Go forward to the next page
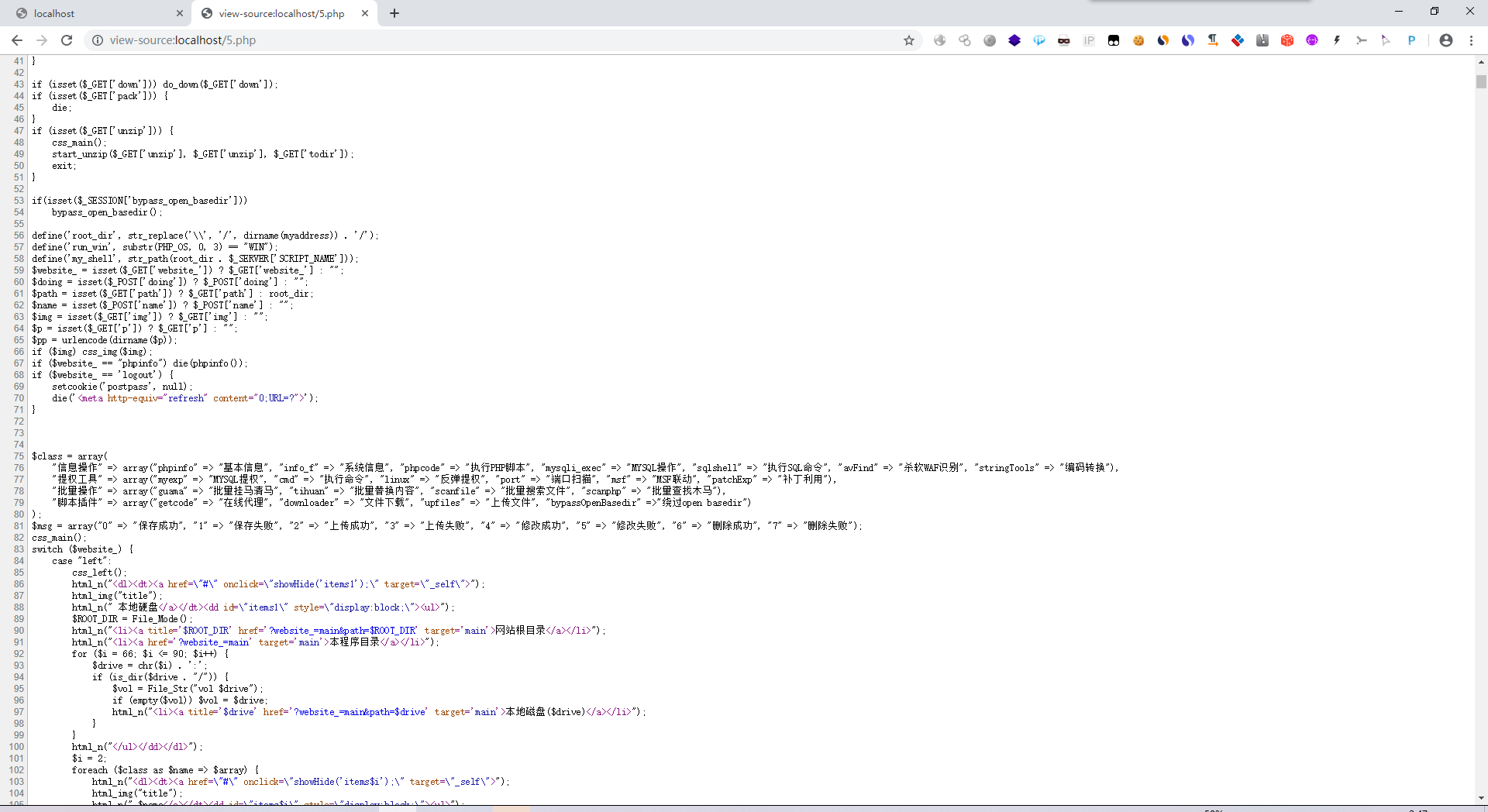 (42, 40)
